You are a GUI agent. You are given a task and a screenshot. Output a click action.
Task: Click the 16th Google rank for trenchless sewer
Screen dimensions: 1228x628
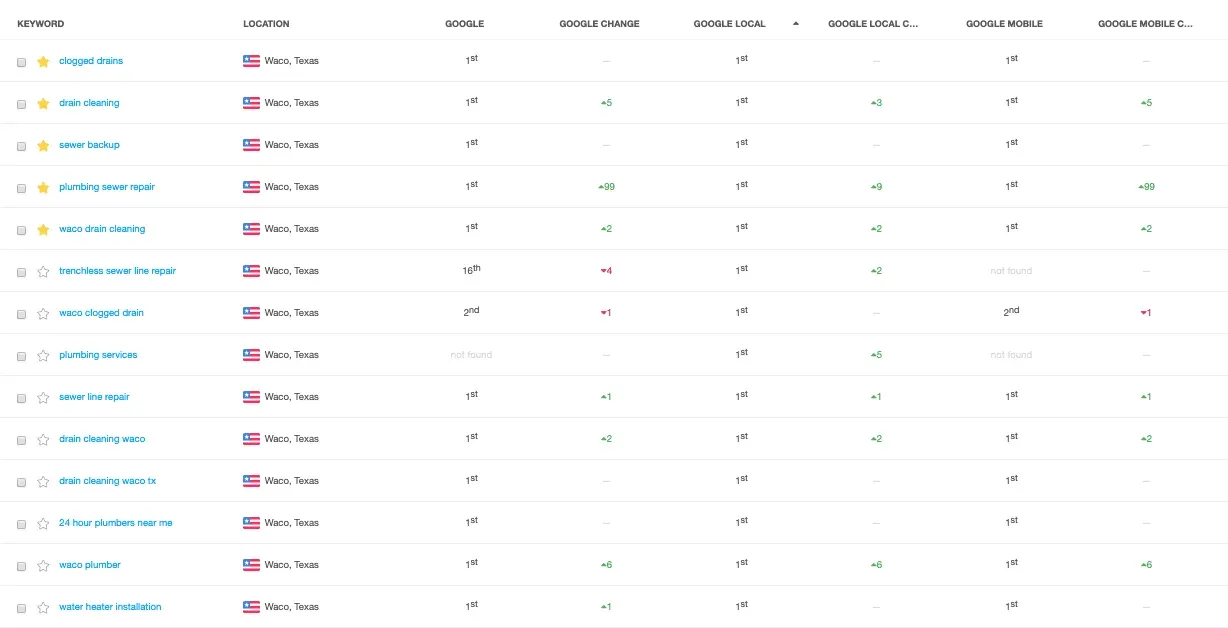[x=472, y=270]
